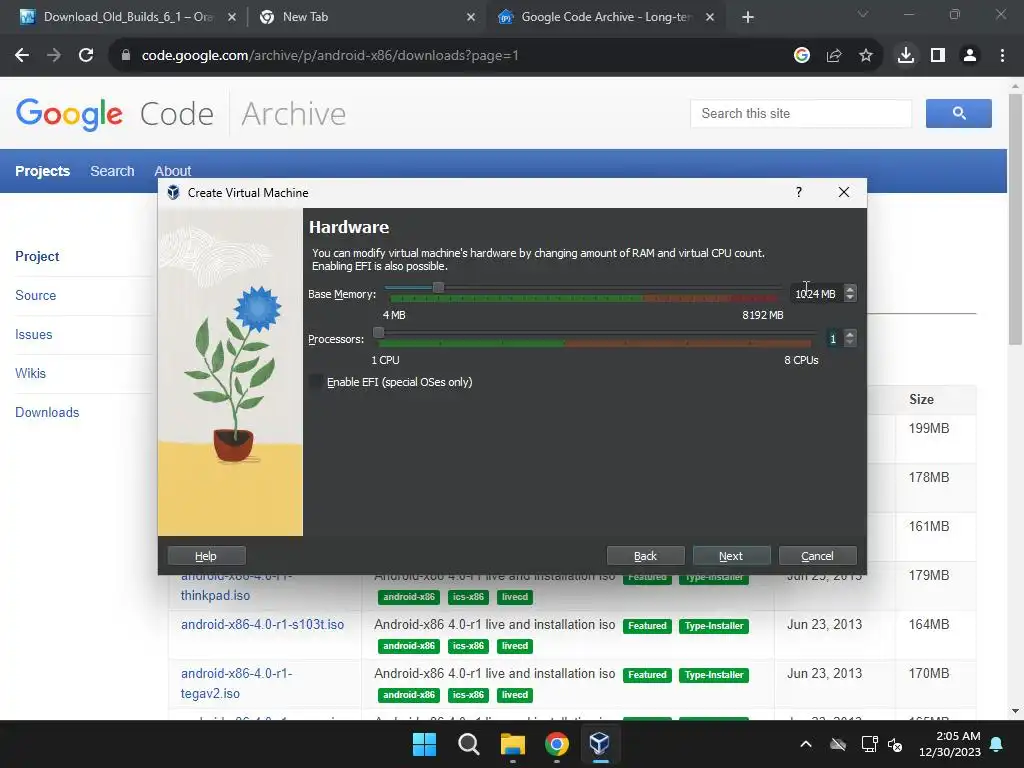Viewport: 1024px width, 768px height.
Task: Click the Back button in the dialog
Action: pos(645,556)
